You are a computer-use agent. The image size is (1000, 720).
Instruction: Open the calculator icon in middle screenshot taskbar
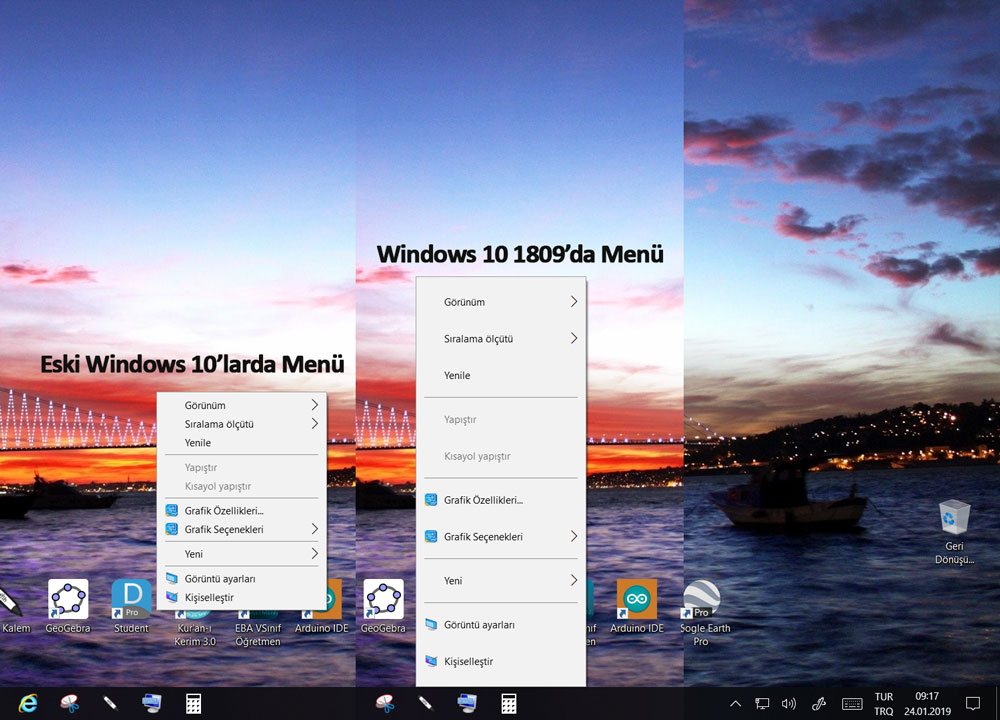(x=508, y=703)
